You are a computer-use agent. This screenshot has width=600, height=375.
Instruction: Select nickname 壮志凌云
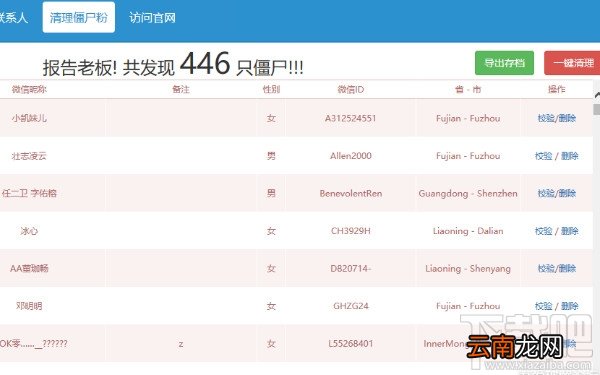29,156
